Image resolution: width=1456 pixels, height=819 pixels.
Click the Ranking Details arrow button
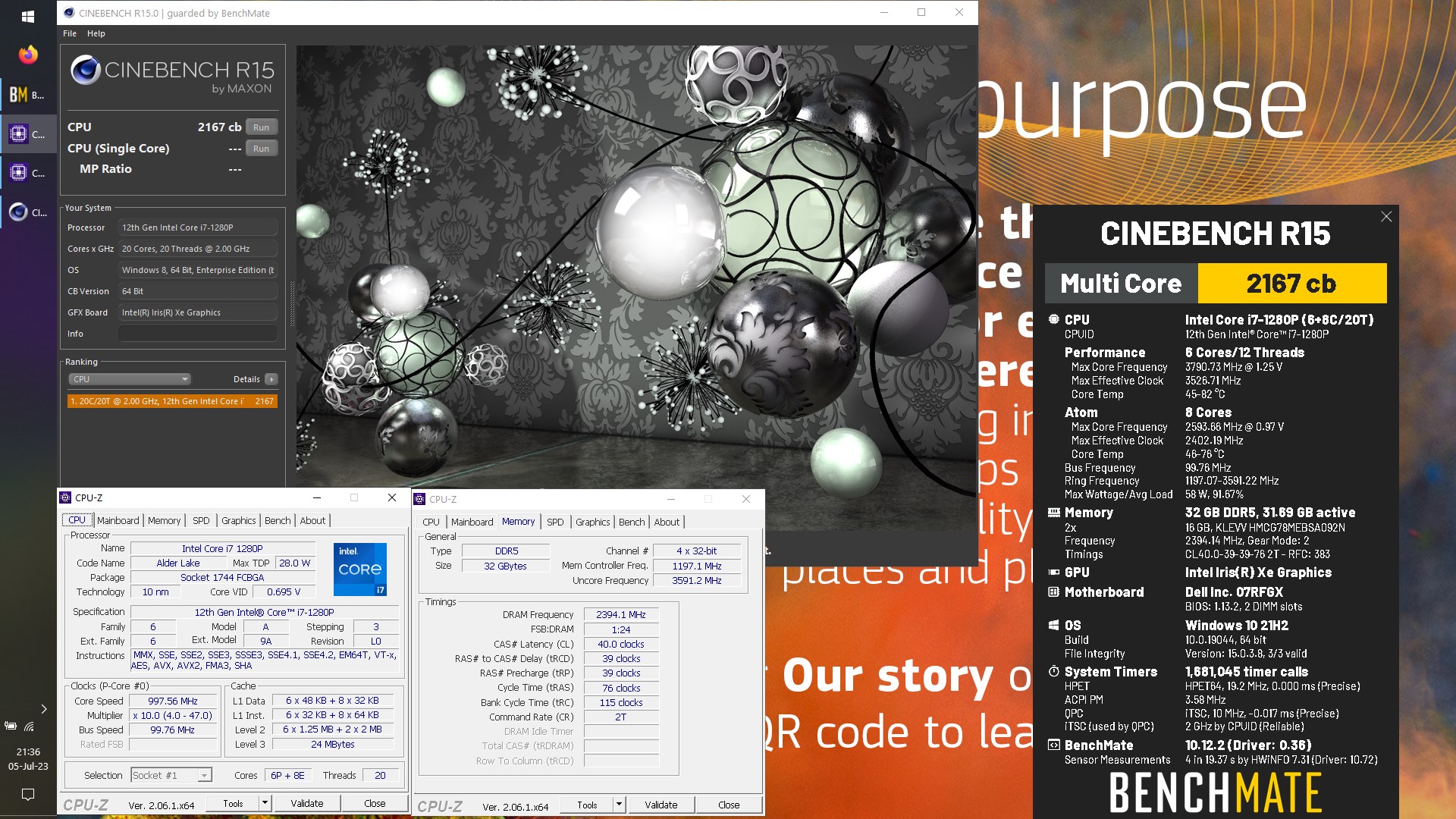pos(271,379)
